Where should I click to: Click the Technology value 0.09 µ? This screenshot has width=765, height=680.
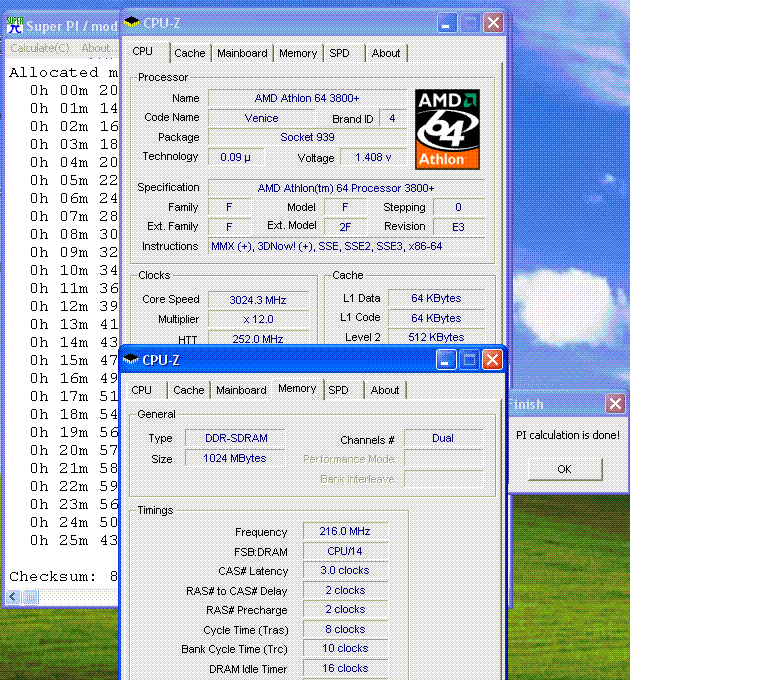(x=236, y=157)
